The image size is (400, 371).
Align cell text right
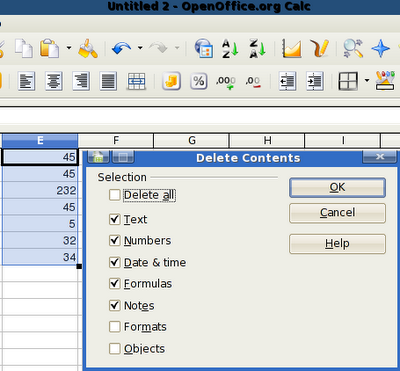coord(81,81)
